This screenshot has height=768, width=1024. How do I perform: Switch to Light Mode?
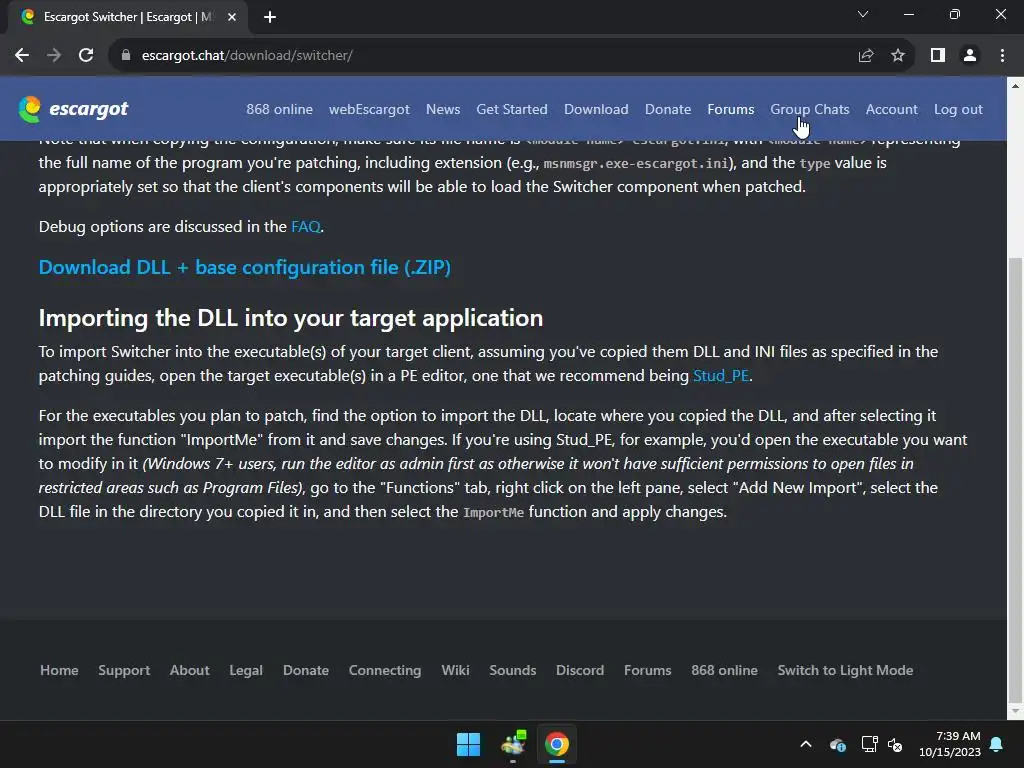tap(845, 670)
